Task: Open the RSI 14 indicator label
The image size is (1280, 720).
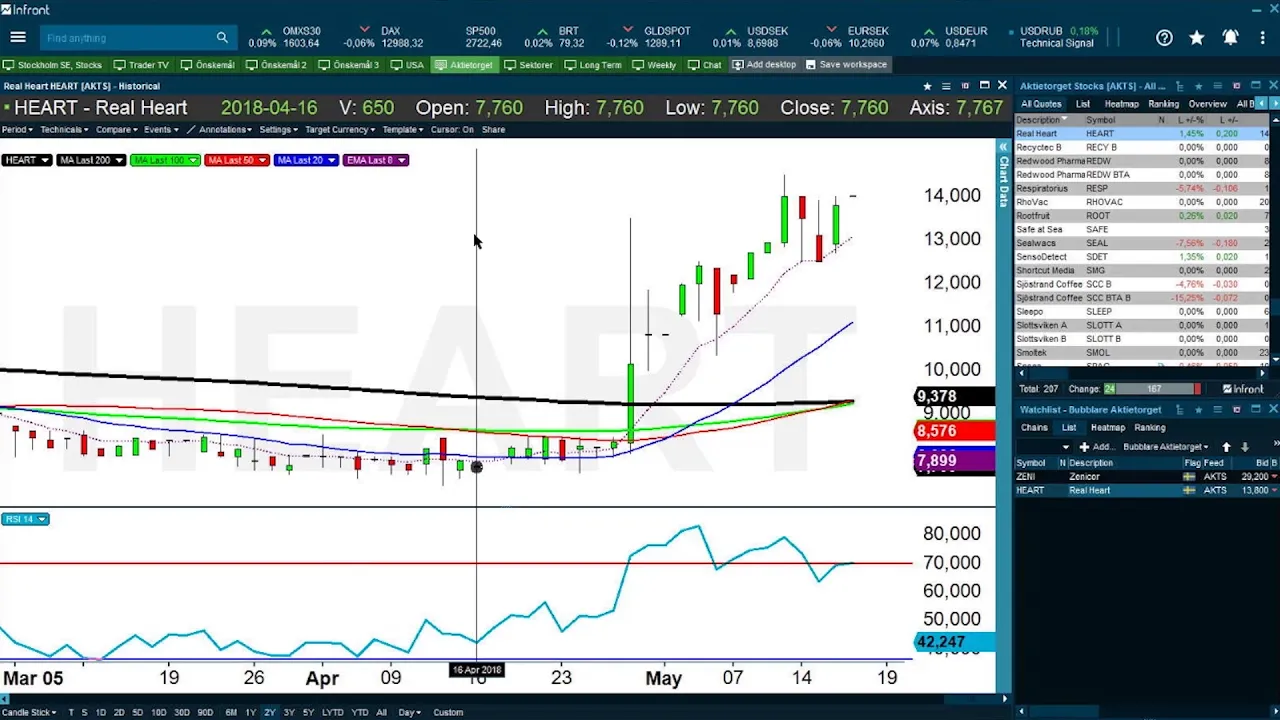Action: (25, 519)
